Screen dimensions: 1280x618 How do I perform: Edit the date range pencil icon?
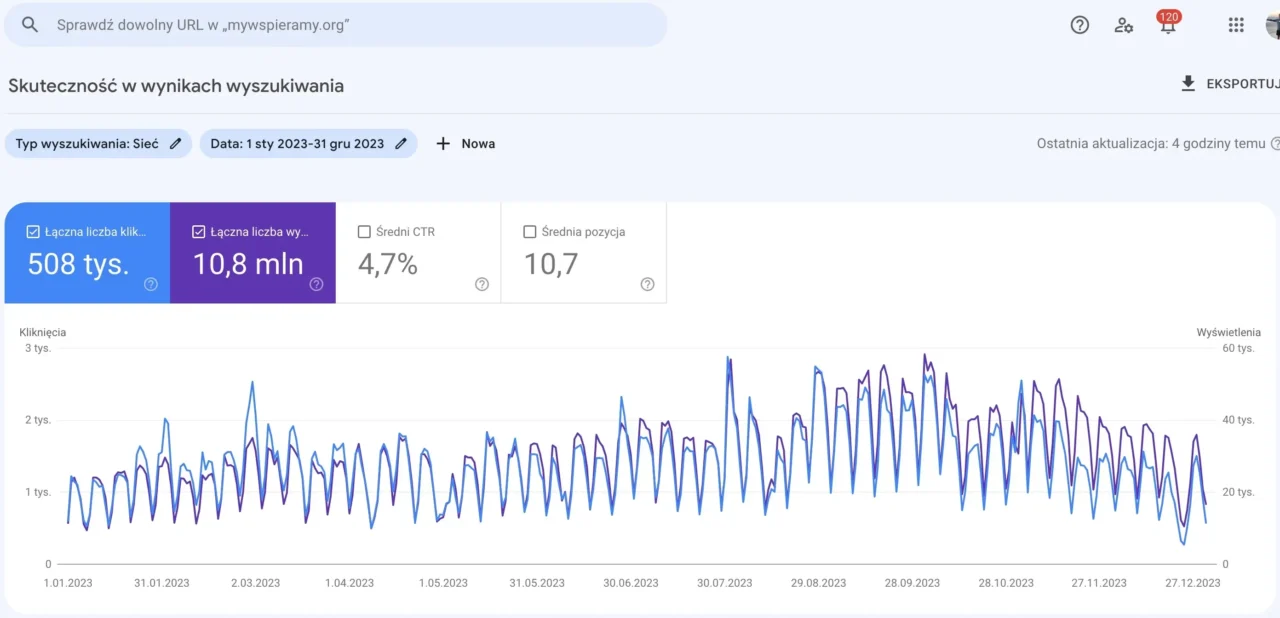pos(401,143)
